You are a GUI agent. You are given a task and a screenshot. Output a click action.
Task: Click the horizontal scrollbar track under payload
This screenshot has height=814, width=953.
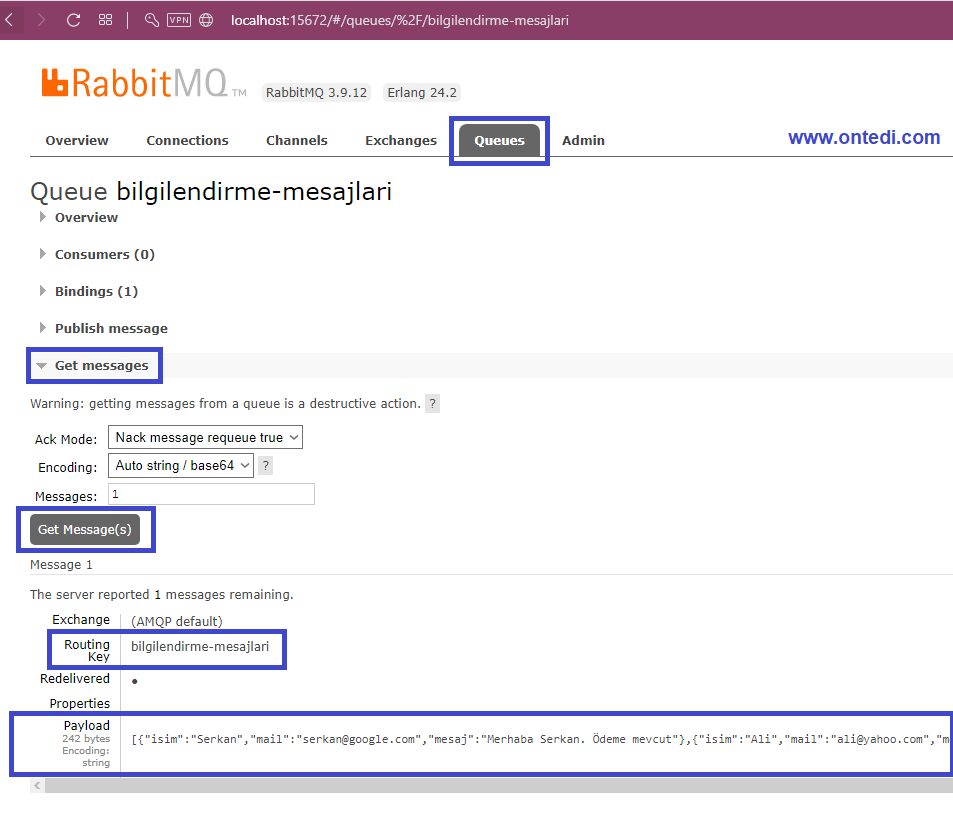click(498, 786)
